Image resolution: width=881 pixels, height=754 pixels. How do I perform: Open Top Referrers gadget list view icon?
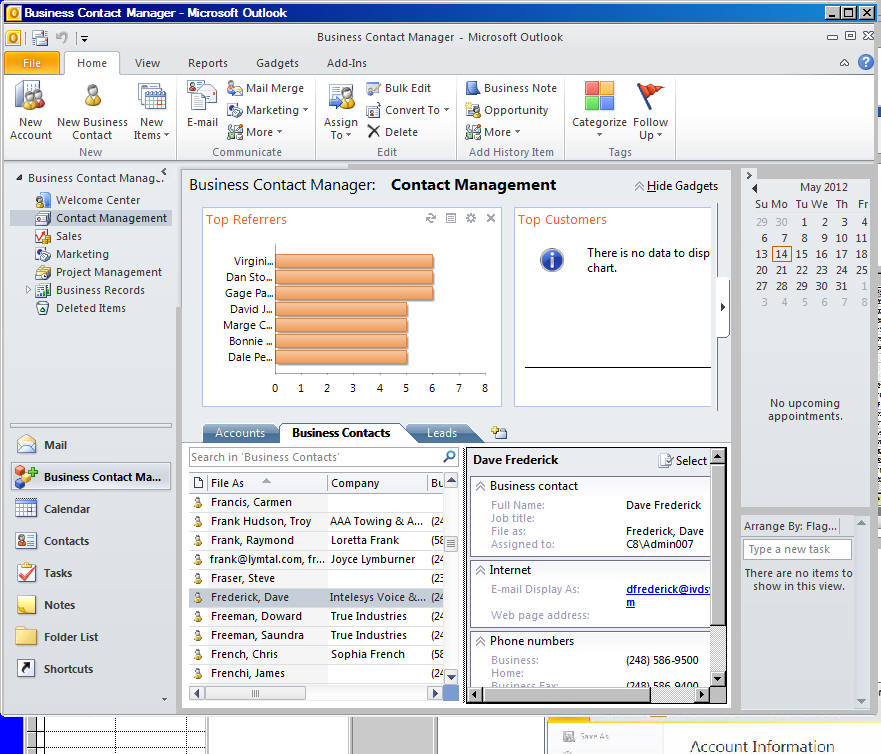pos(451,218)
